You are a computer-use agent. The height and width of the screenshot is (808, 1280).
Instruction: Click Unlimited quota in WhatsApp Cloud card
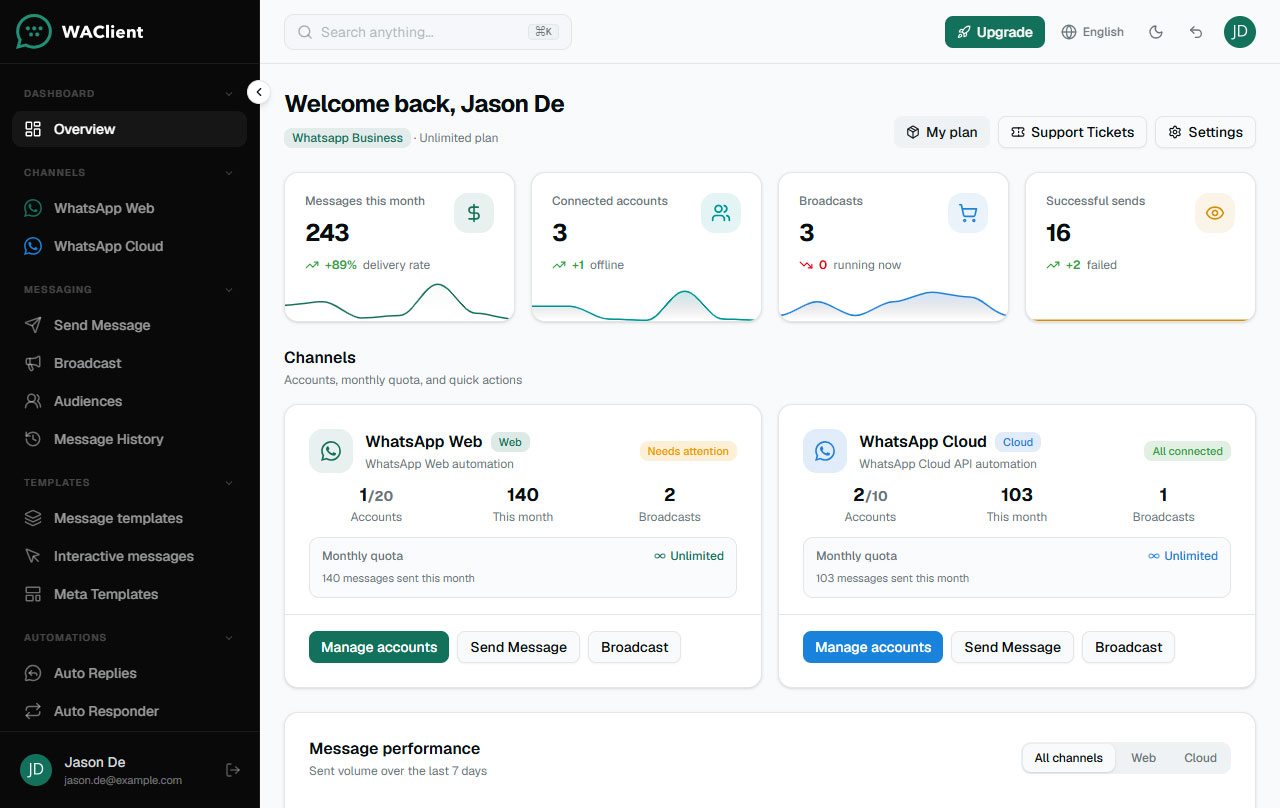1183,556
